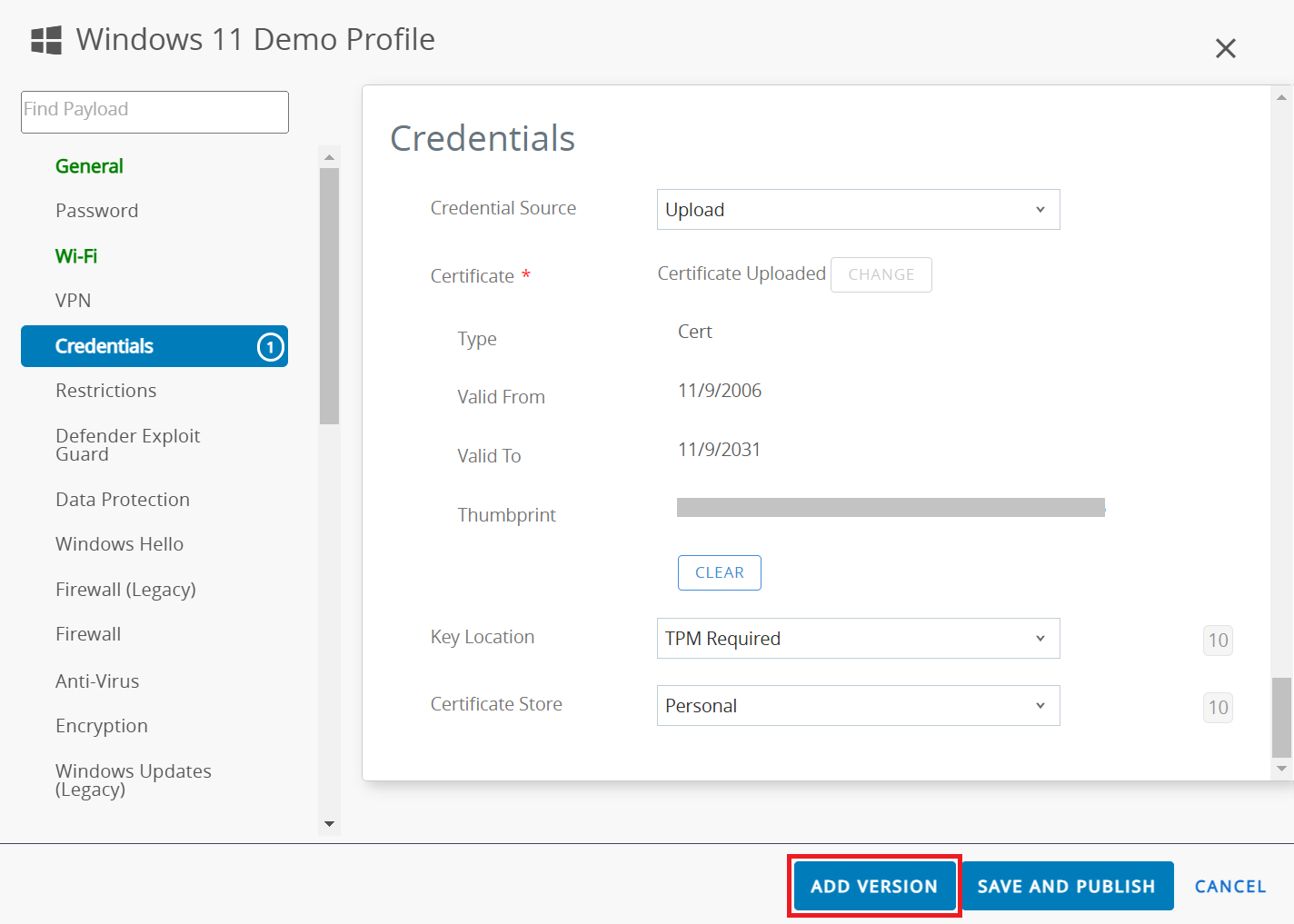Screen dimensions: 1294x924
Task: Open the Restrictions payload
Action: (106, 391)
